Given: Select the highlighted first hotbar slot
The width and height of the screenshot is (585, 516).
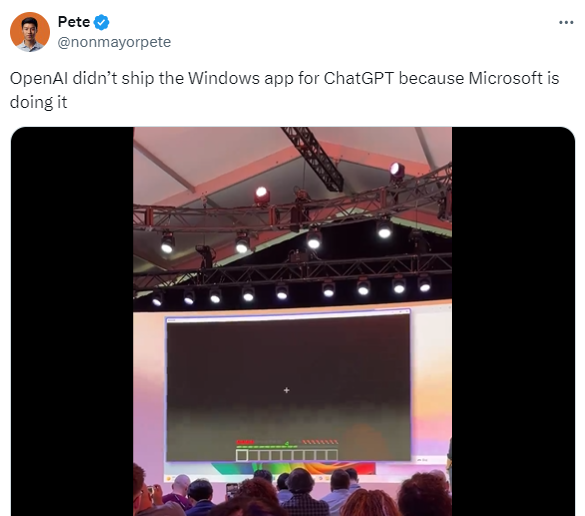Looking at the screenshot, I should tap(242, 455).
